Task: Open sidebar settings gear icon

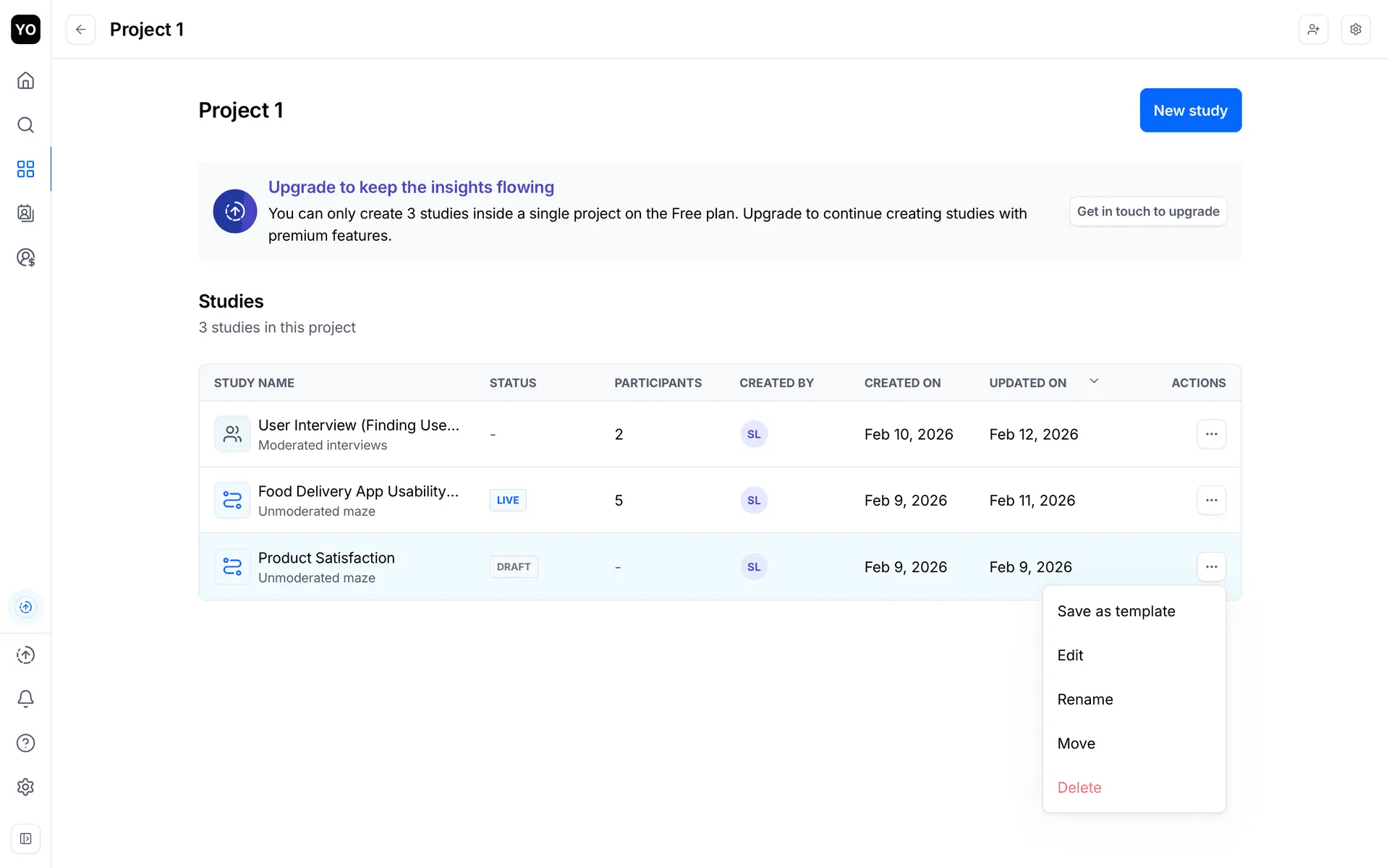Action: tap(25, 787)
